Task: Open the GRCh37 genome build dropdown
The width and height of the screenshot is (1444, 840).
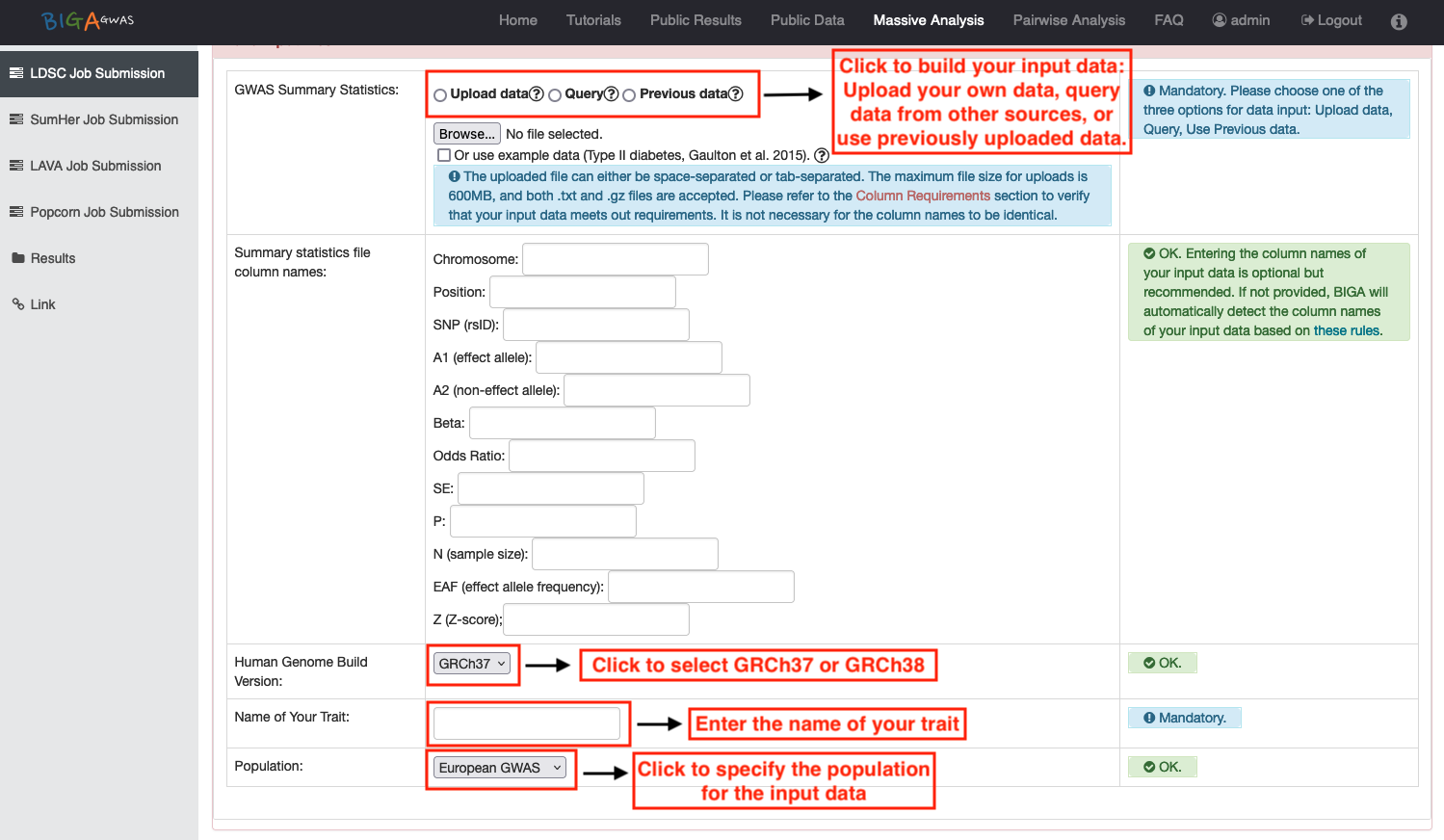Action: 472,664
